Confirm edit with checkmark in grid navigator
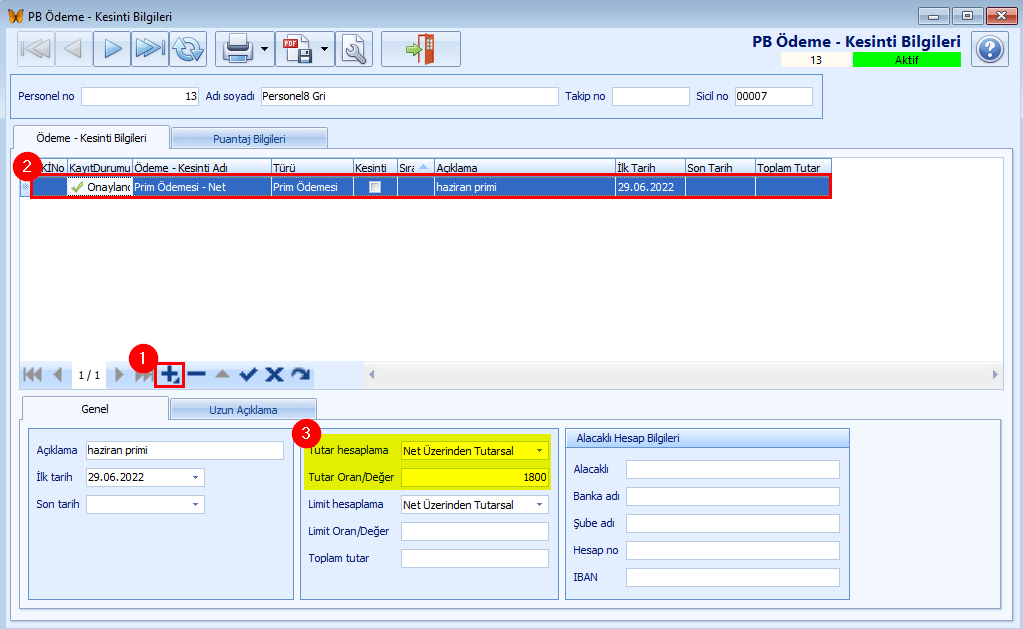This screenshot has width=1023, height=629. (x=248, y=375)
